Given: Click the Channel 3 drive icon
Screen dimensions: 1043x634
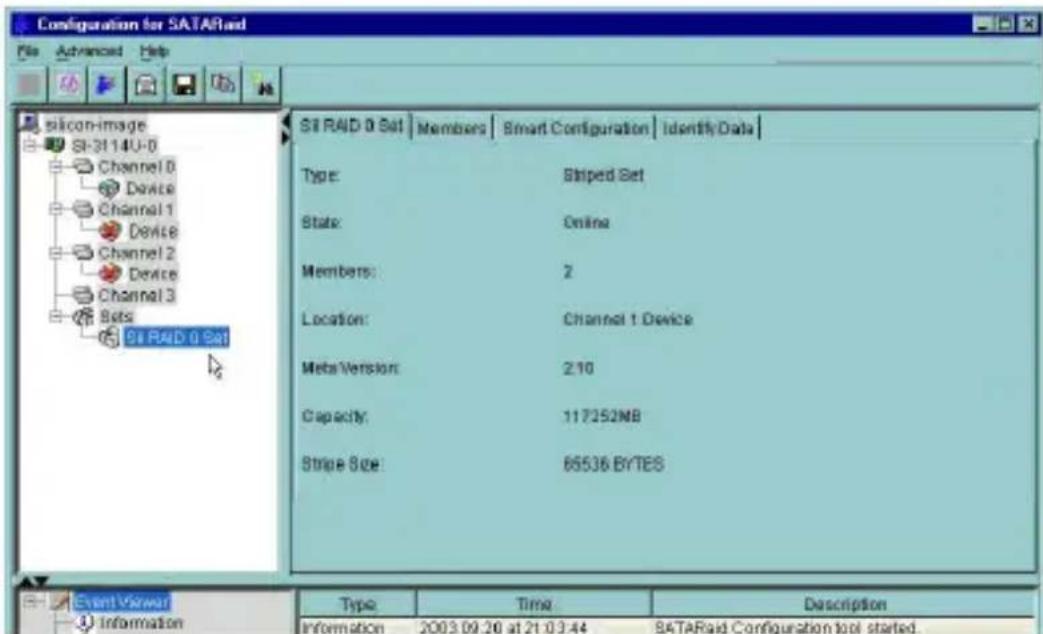Looking at the screenshot, I should pyautogui.click(x=82, y=295).
